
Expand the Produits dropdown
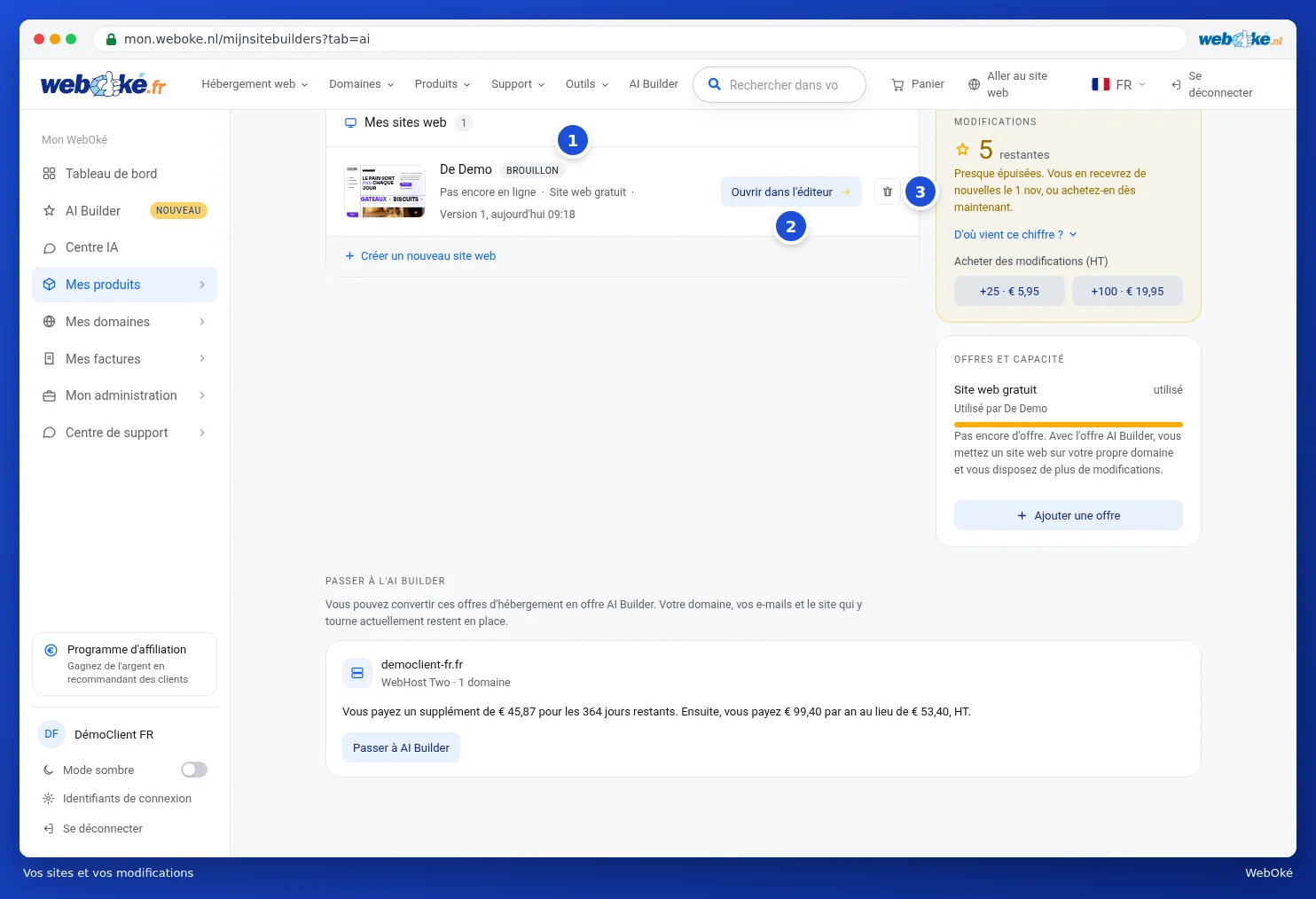443,84
